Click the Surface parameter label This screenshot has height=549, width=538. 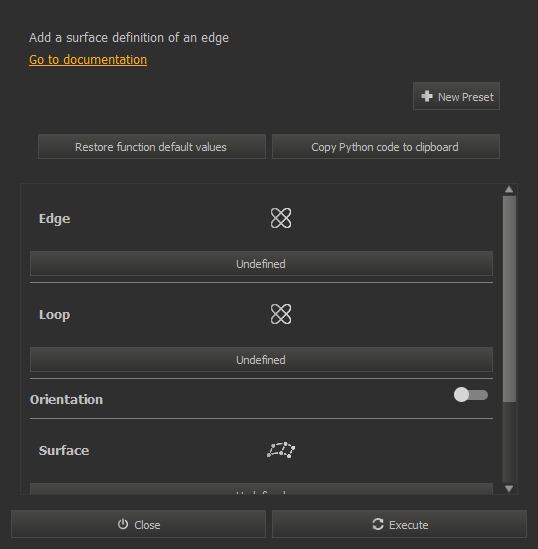pyautogui.click(x=64, y=451)
